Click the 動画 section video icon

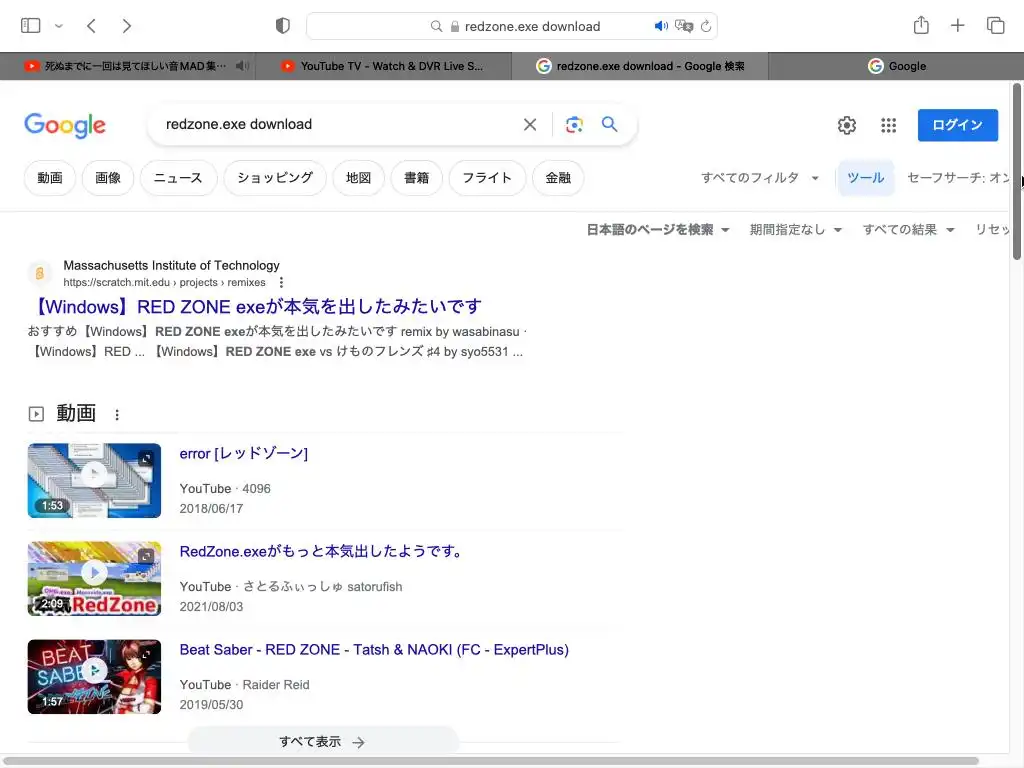point(36,413)
